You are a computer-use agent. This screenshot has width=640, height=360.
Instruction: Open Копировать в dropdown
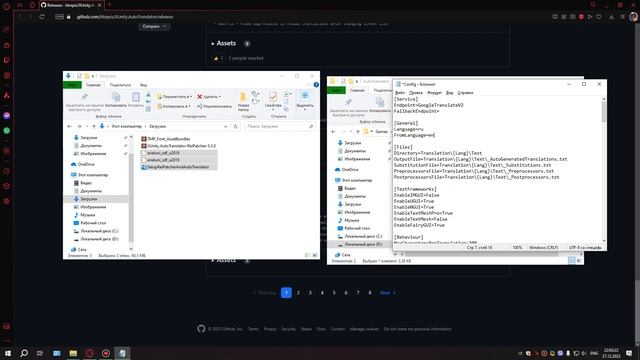(x=174, y=107)
